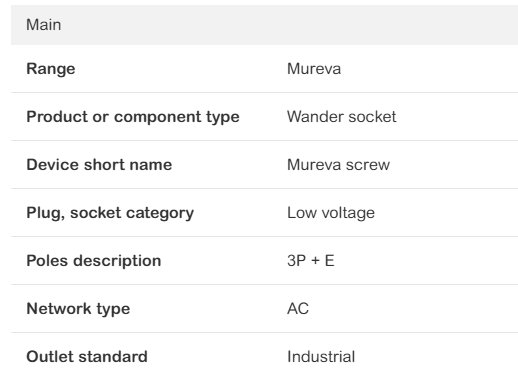Click the Industrial outlet value
This screenshot has height=375, width=518.
tap(321, 357)
